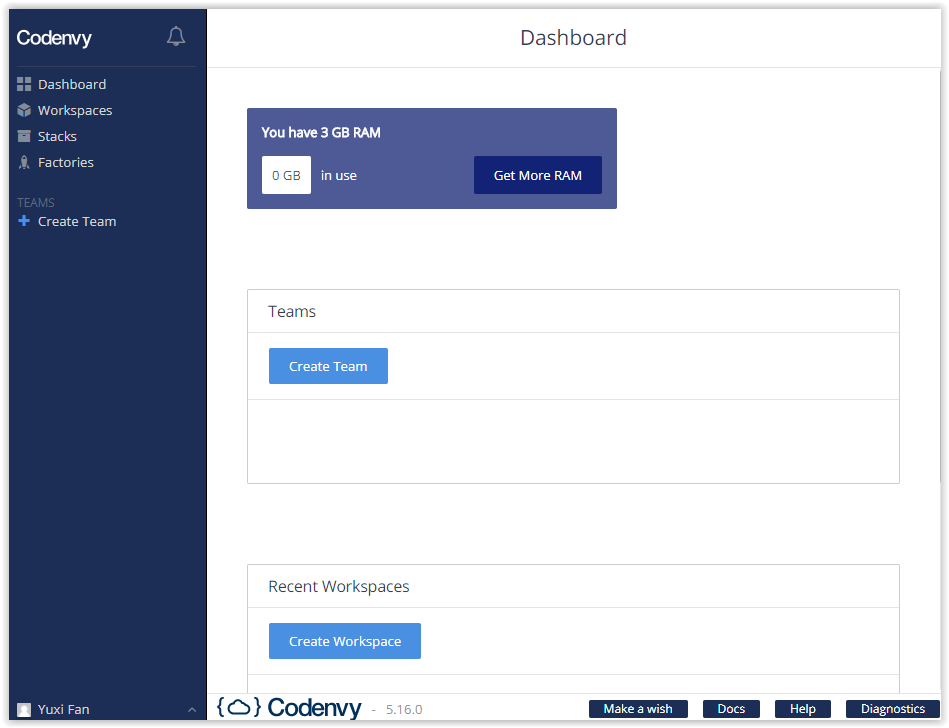
Task: Click the 0 GB usage box
Action: (x=286, y=175)
